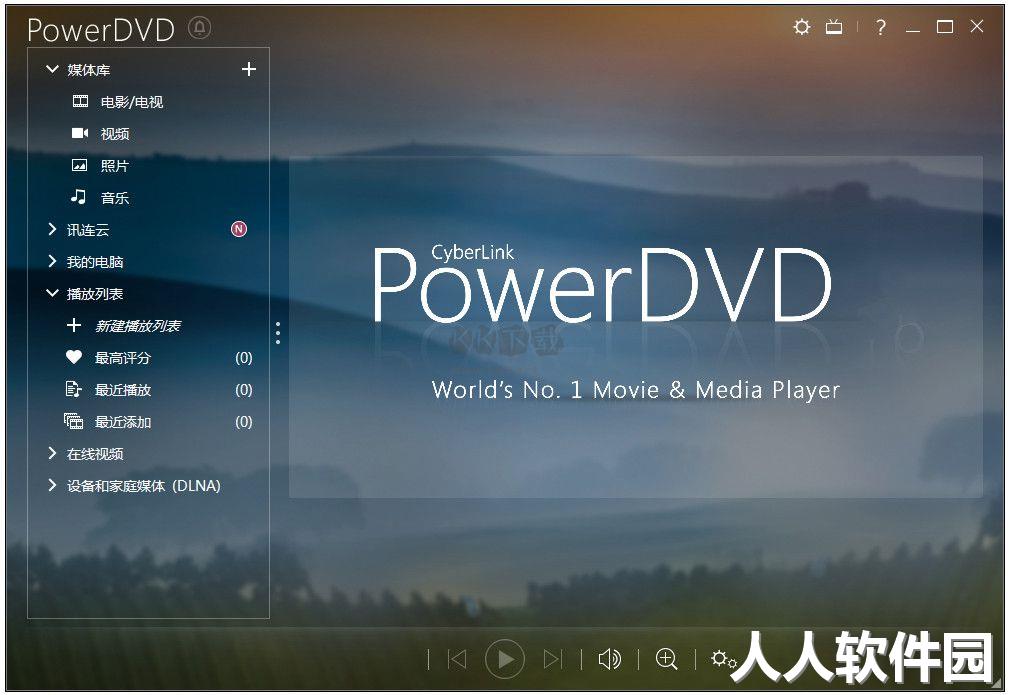Click the music note icon for 音乐
The image size is (1010, 695).
79,196
